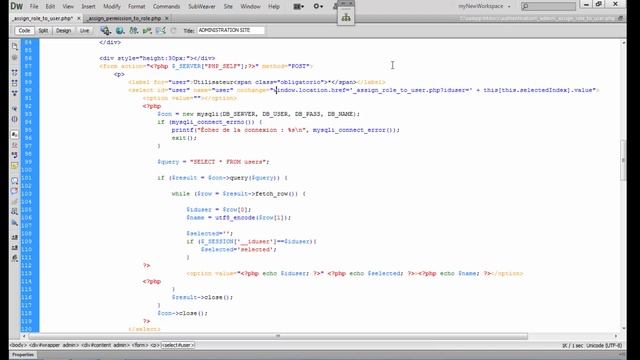
Task: Click the Format Source Code icon
Action: (x=15, y=258)
